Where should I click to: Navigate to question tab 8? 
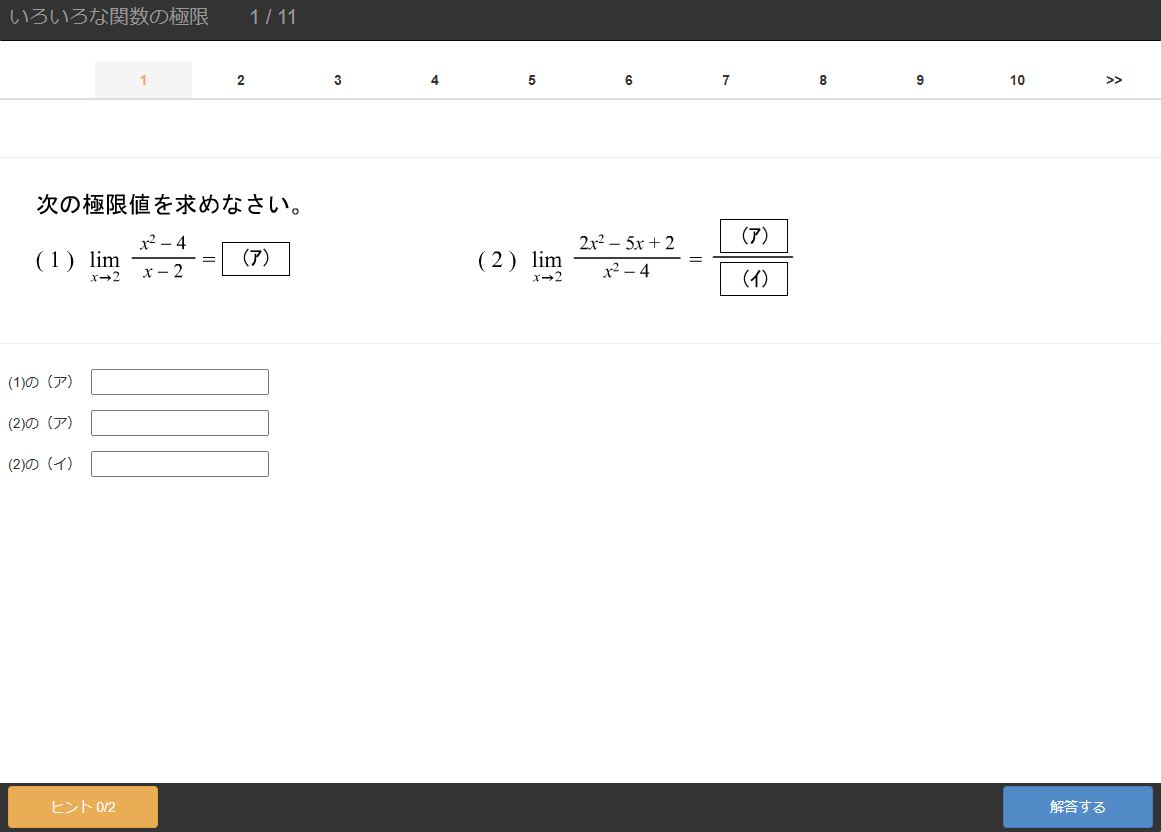[822, 80]
